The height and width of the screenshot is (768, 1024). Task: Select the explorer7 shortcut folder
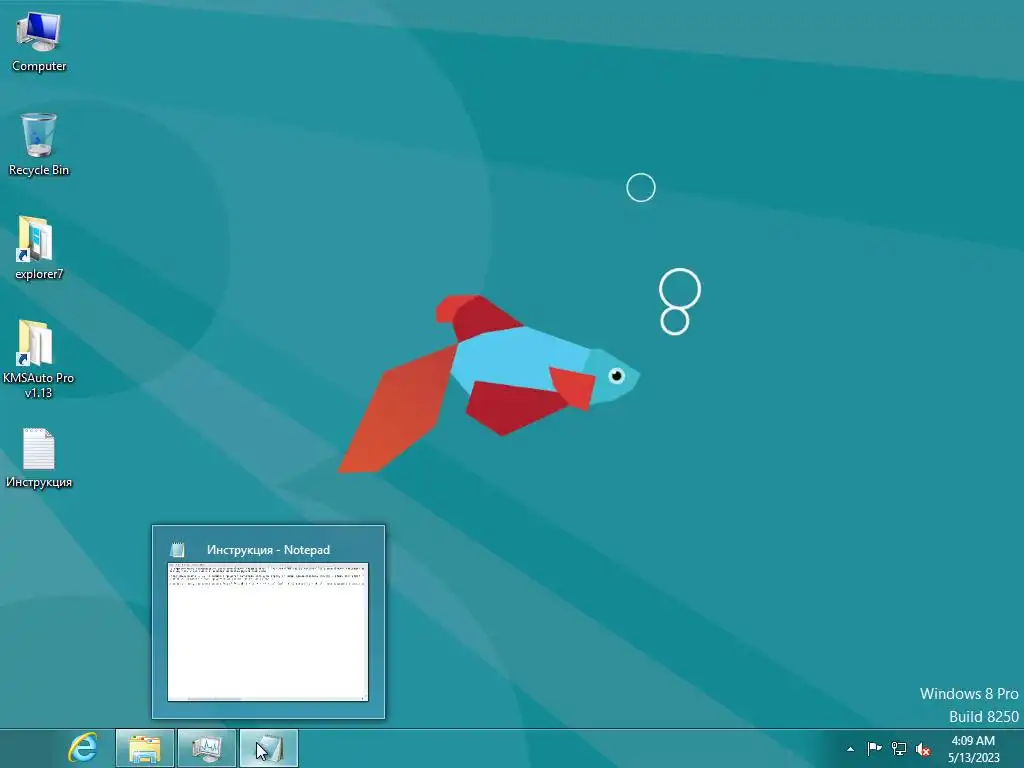point(39,248)
